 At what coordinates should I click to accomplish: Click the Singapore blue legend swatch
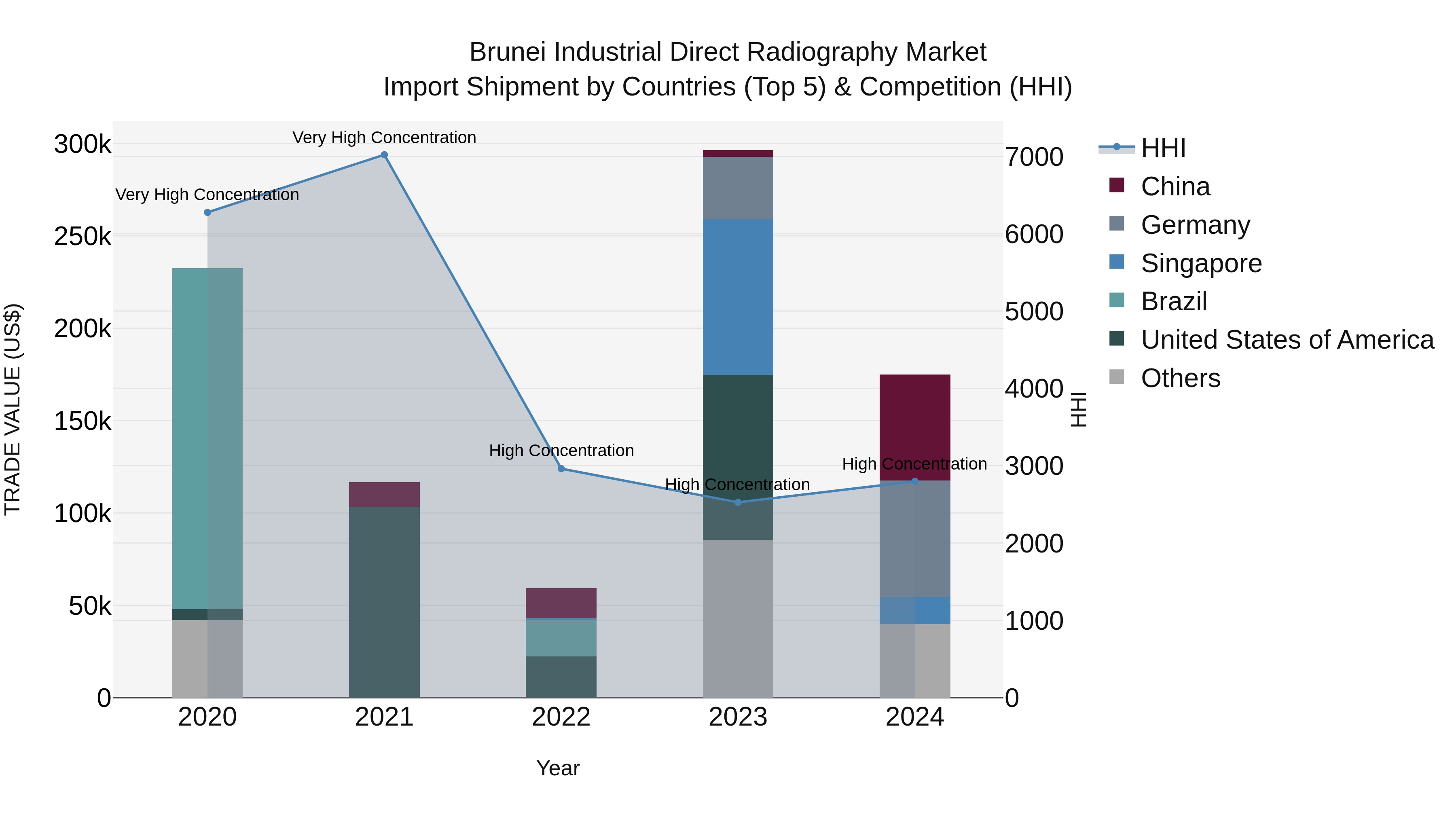click(1117, 262)
